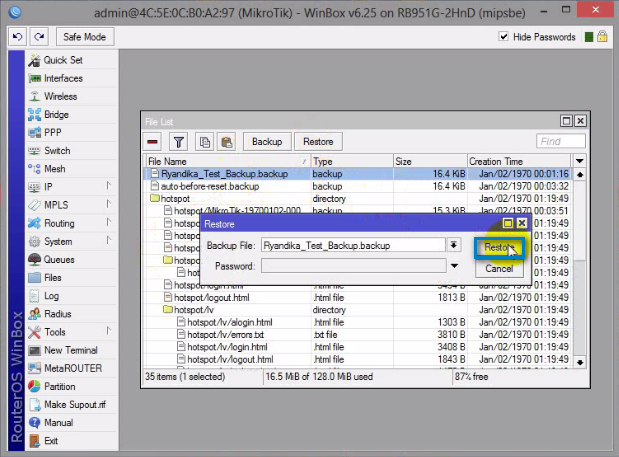Click the Tools wrench icon
This screenshot has height=457, width=619.
pyautogui.click(x=34, y=332)
